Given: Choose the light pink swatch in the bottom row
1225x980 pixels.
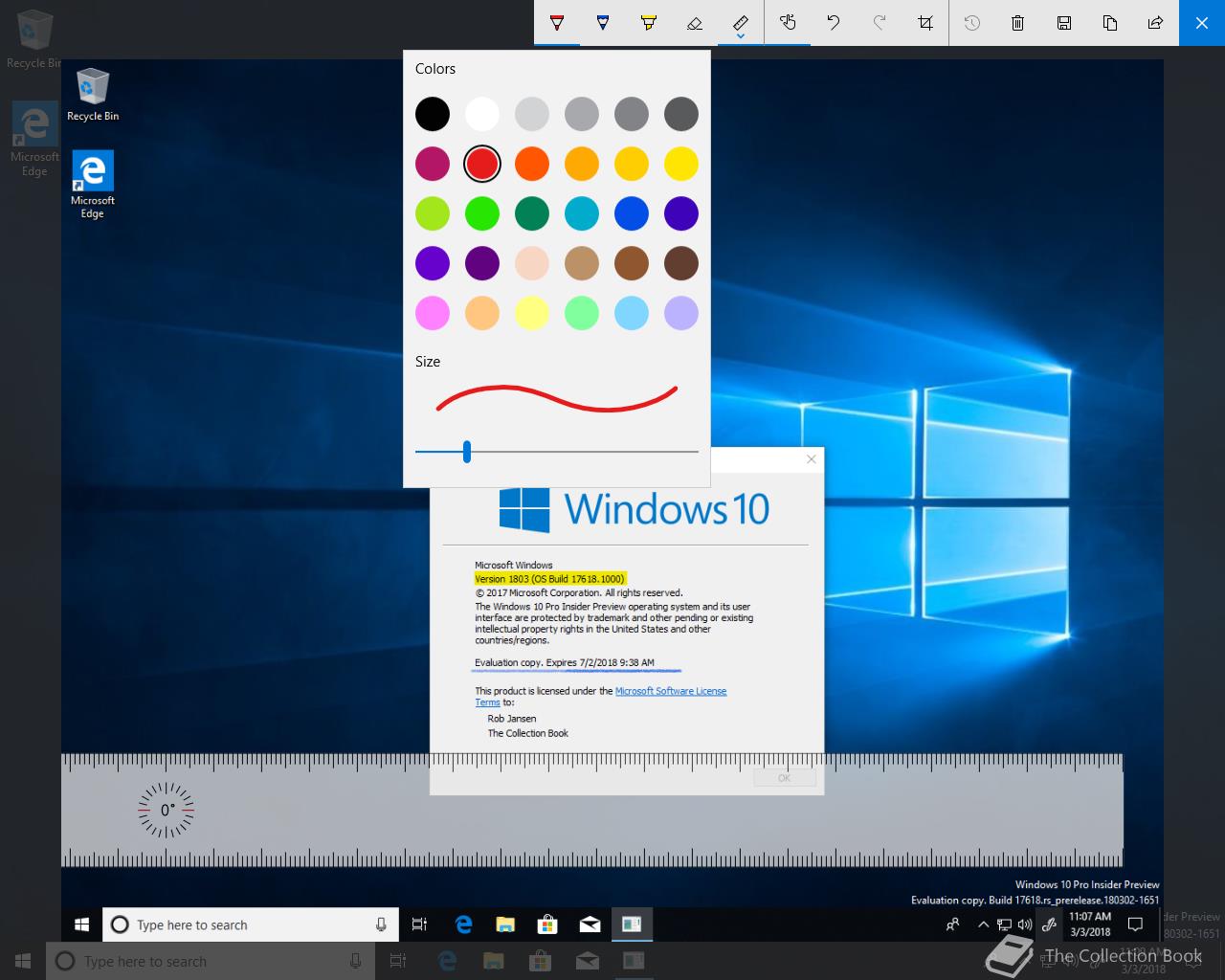Looking at the screenshot, I should 433,313.
